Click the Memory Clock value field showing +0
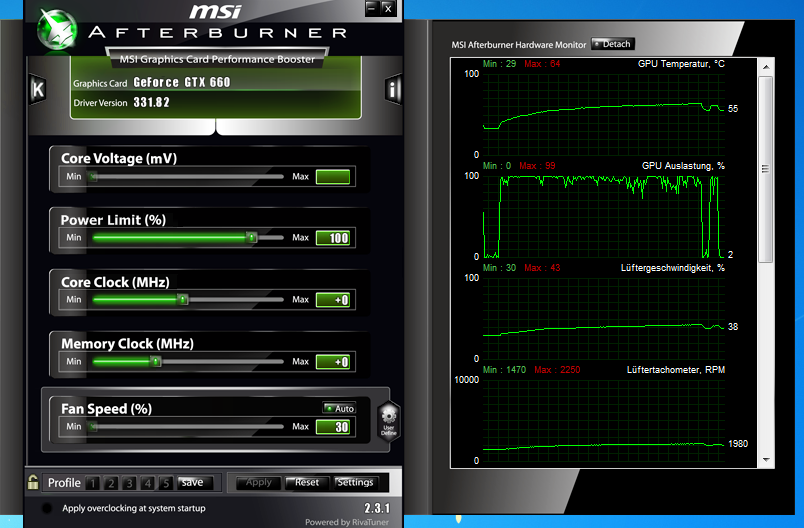The height and width of the screenshot is (528, 804). 333,362
